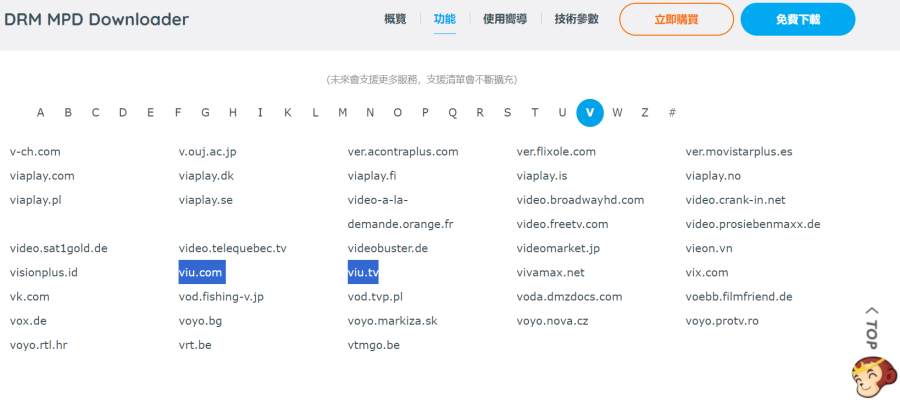Select ver.acontraplus.com in the list
Screen dimensions: 900x400
tap(403, 152)
